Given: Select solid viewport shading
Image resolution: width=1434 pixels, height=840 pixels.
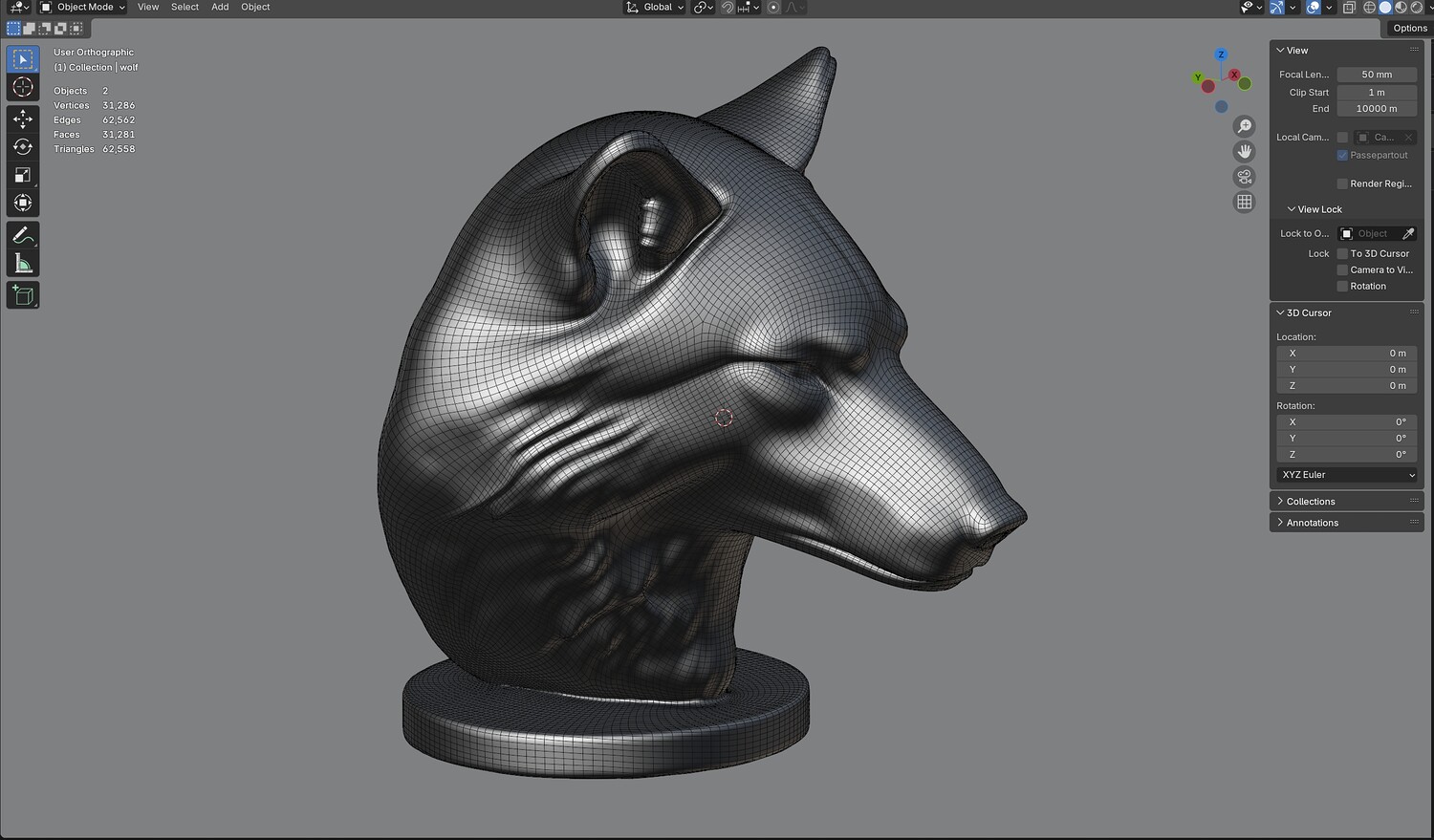Looking at the screenshot, I should tap(1385, 7).
